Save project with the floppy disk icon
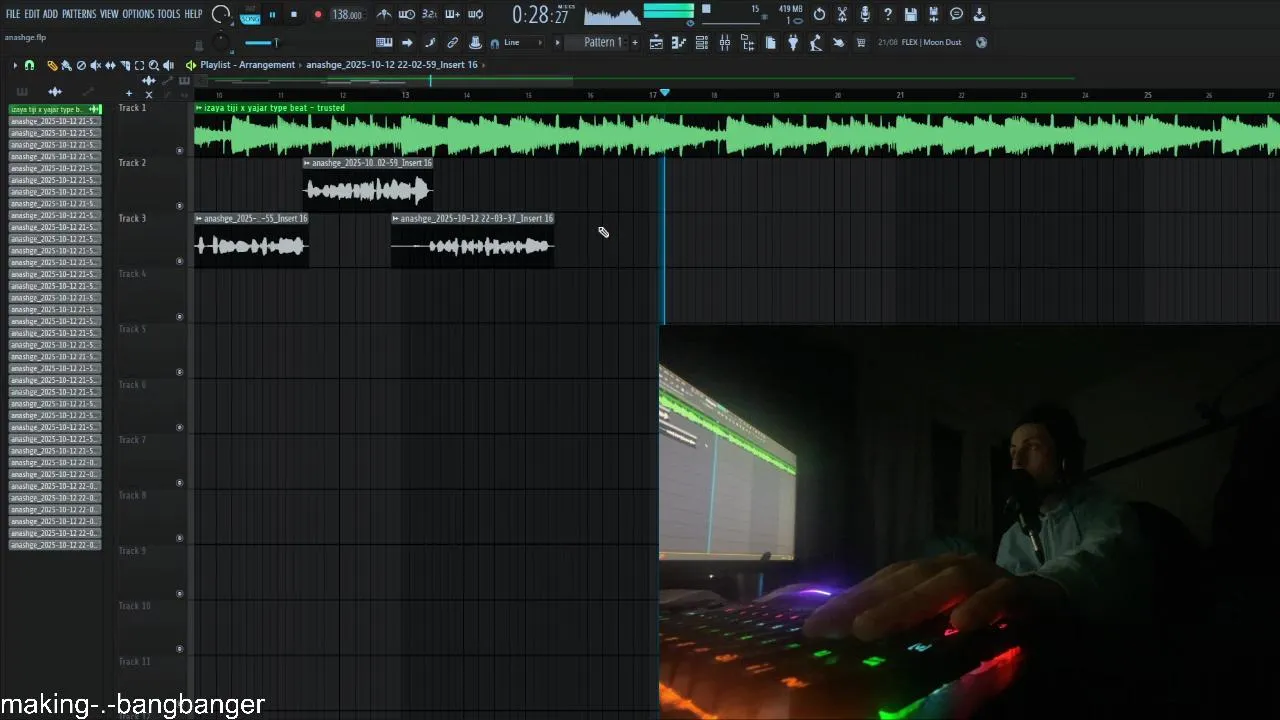Viewport: 1280px width, 720px height. click(x=911, y=14)
